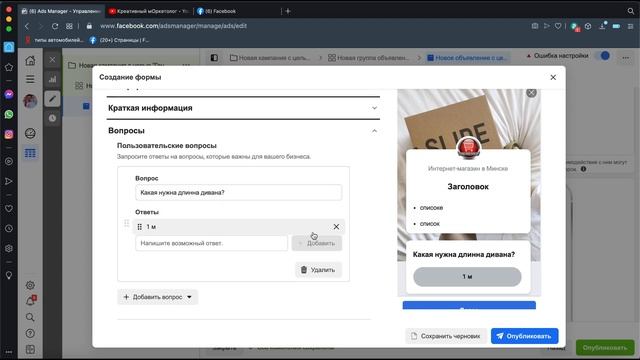This screenshot has width=640, height=360.
Task: Close the editing panel with the X icon
Action: [52, 60]
